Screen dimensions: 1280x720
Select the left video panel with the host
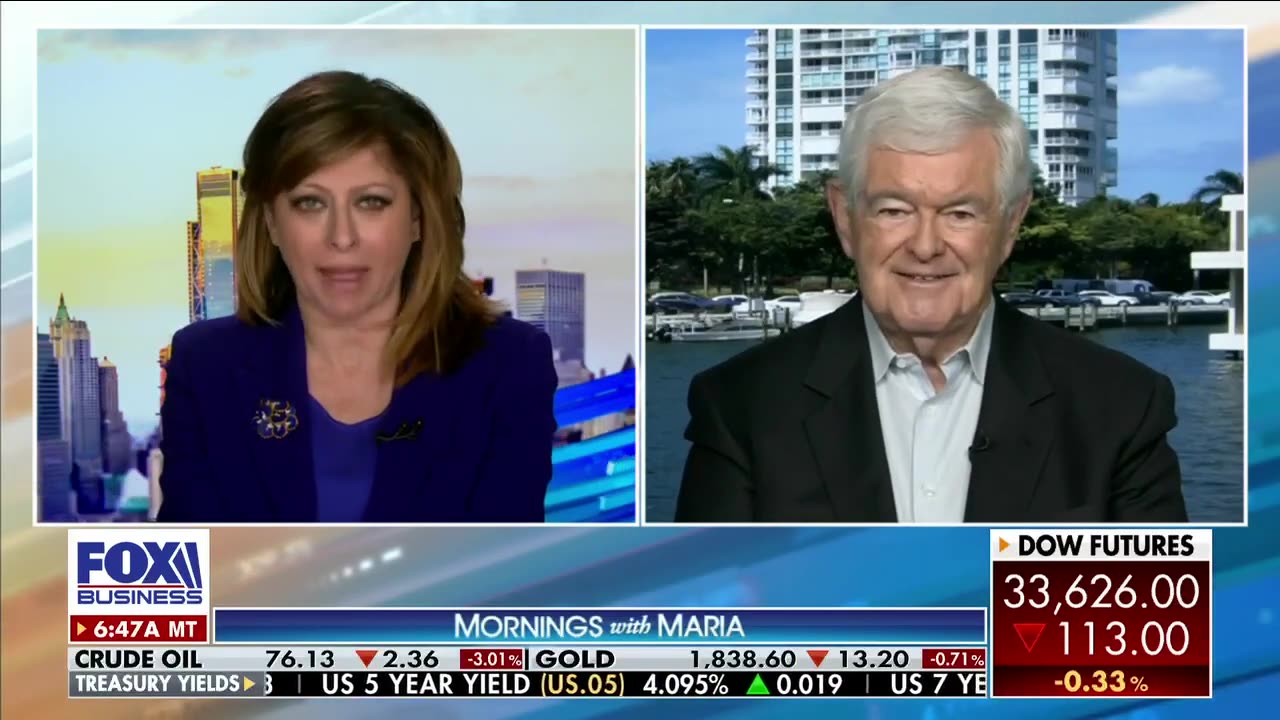[337, 275]
